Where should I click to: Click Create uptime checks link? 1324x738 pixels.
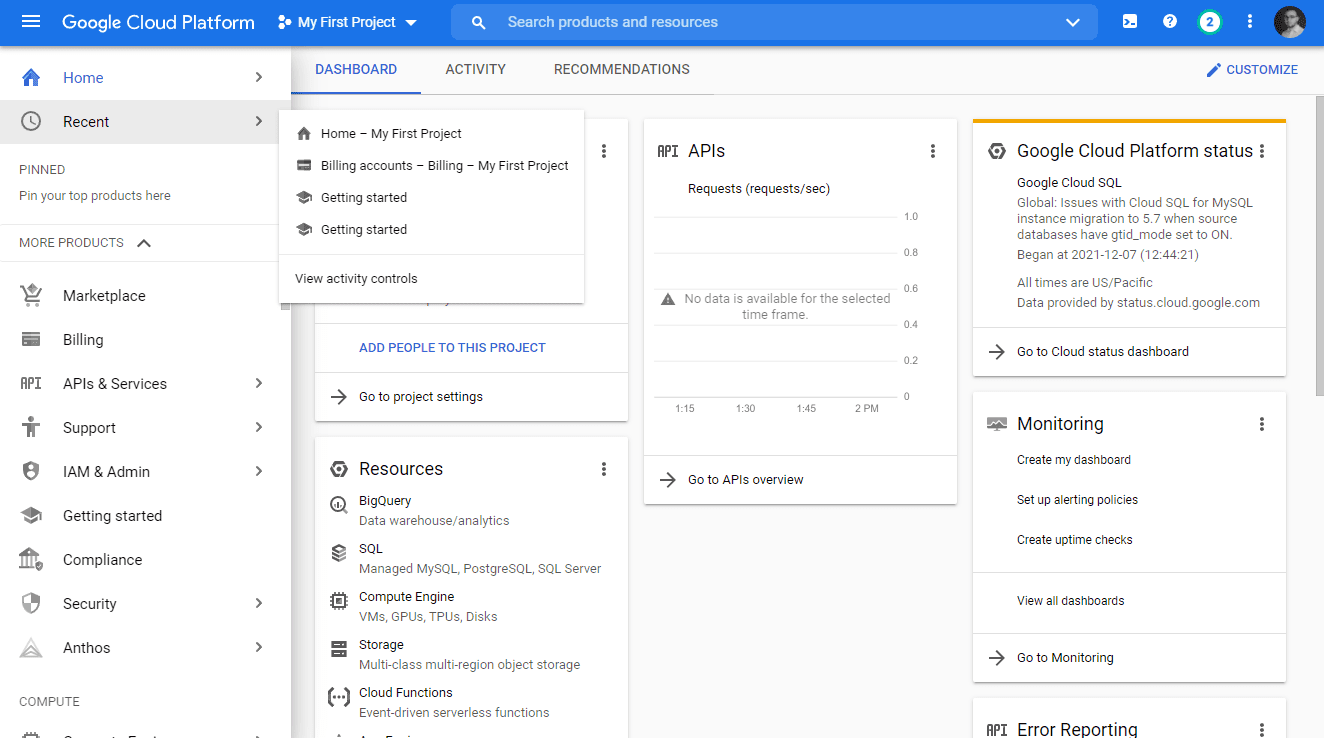[x=1075, y=540]
